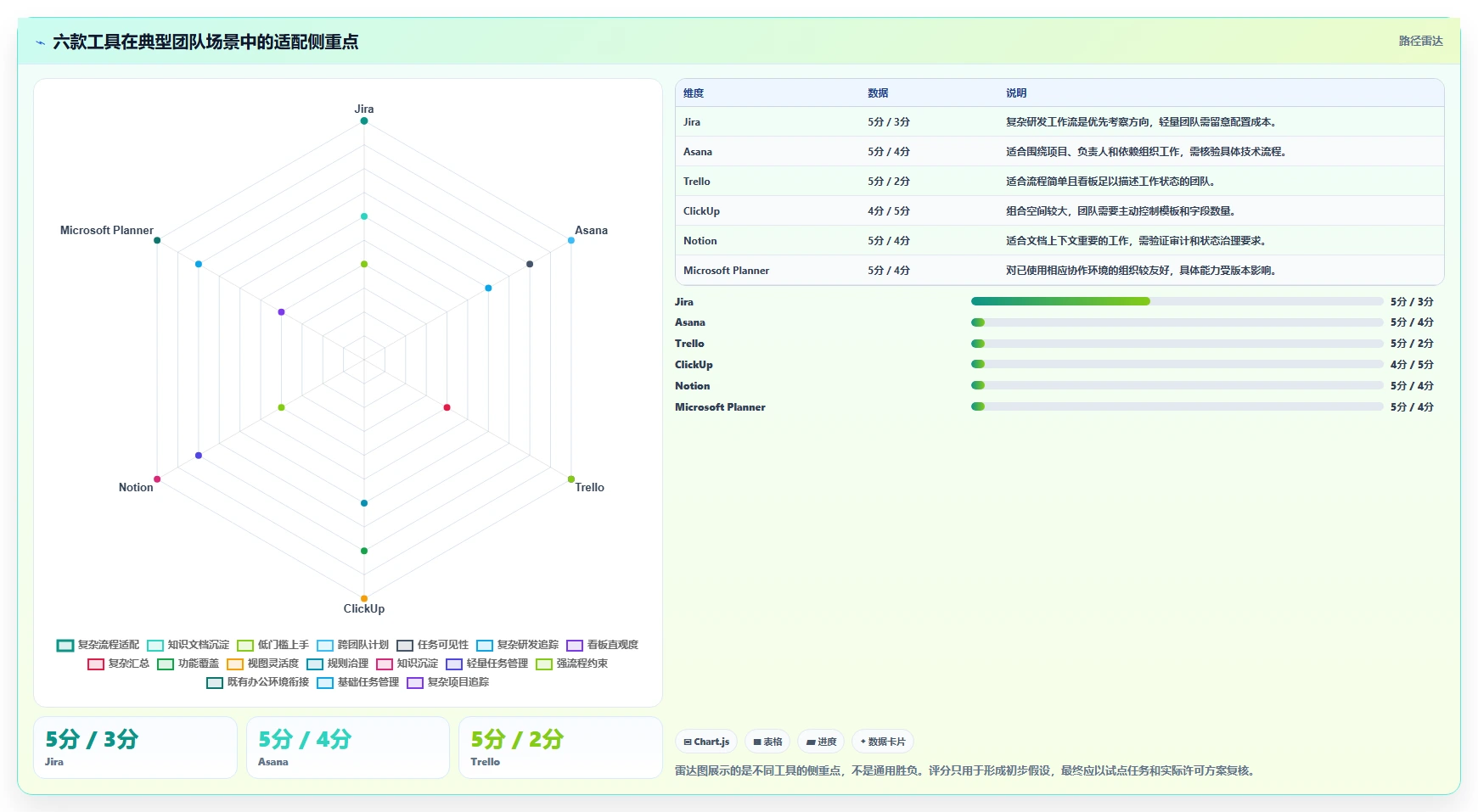Hide the 规则治理 dataset
Image resolution: width=1478 pixels, height=812 pixels.
click(x=337, y=664)
